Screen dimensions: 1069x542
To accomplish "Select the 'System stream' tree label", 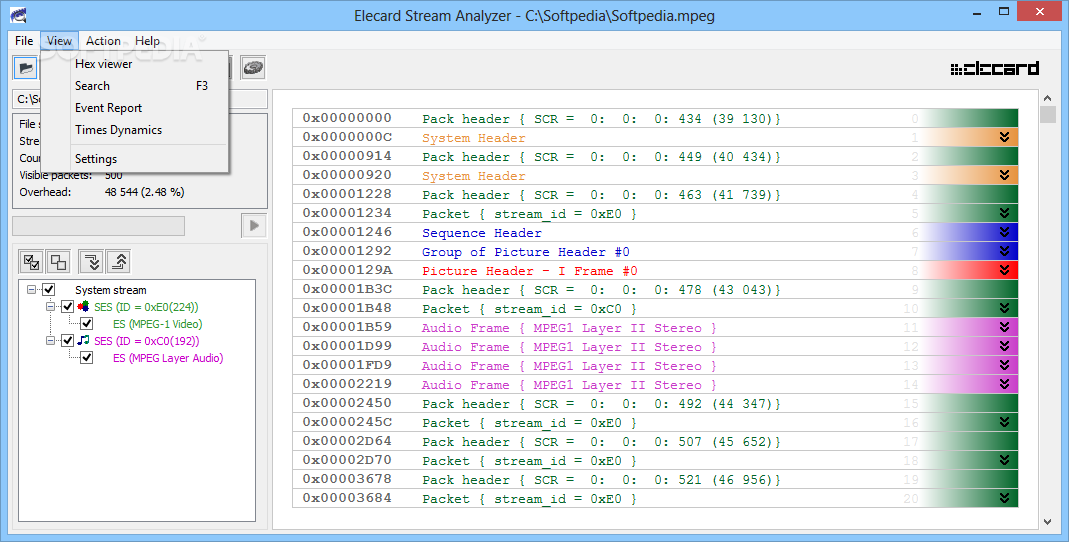I will (x=110, y=290).
